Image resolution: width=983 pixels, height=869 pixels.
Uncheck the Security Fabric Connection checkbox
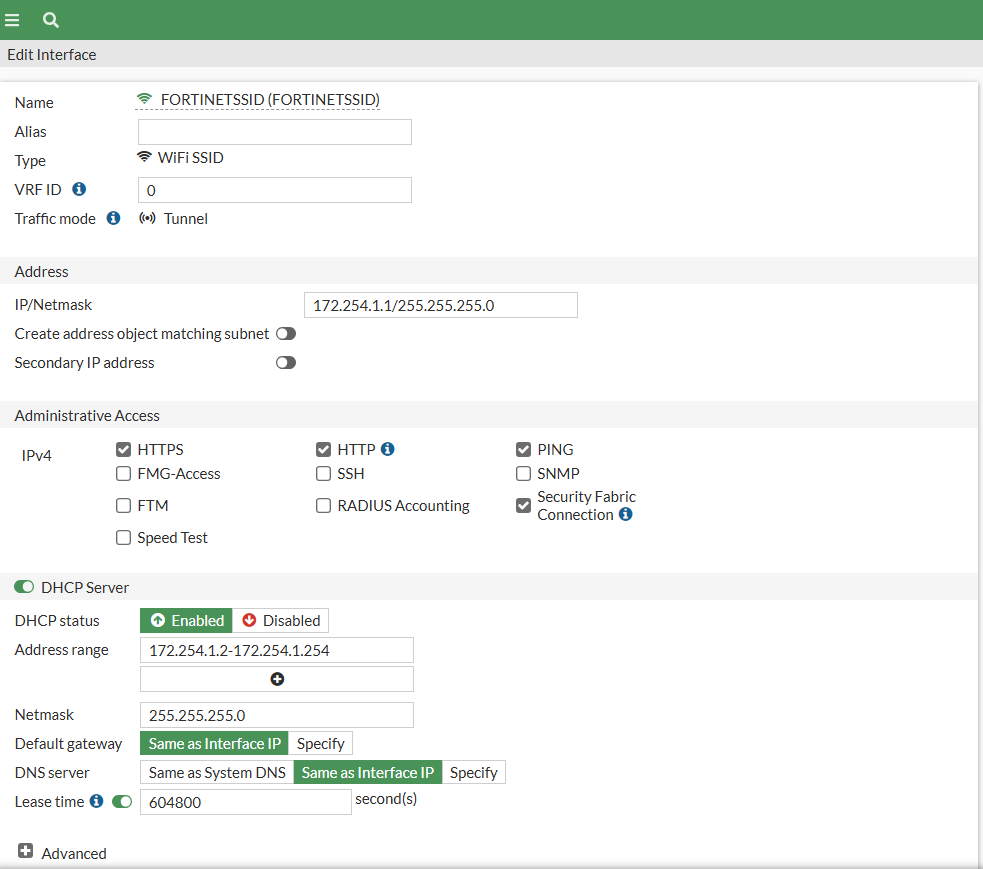523,505
